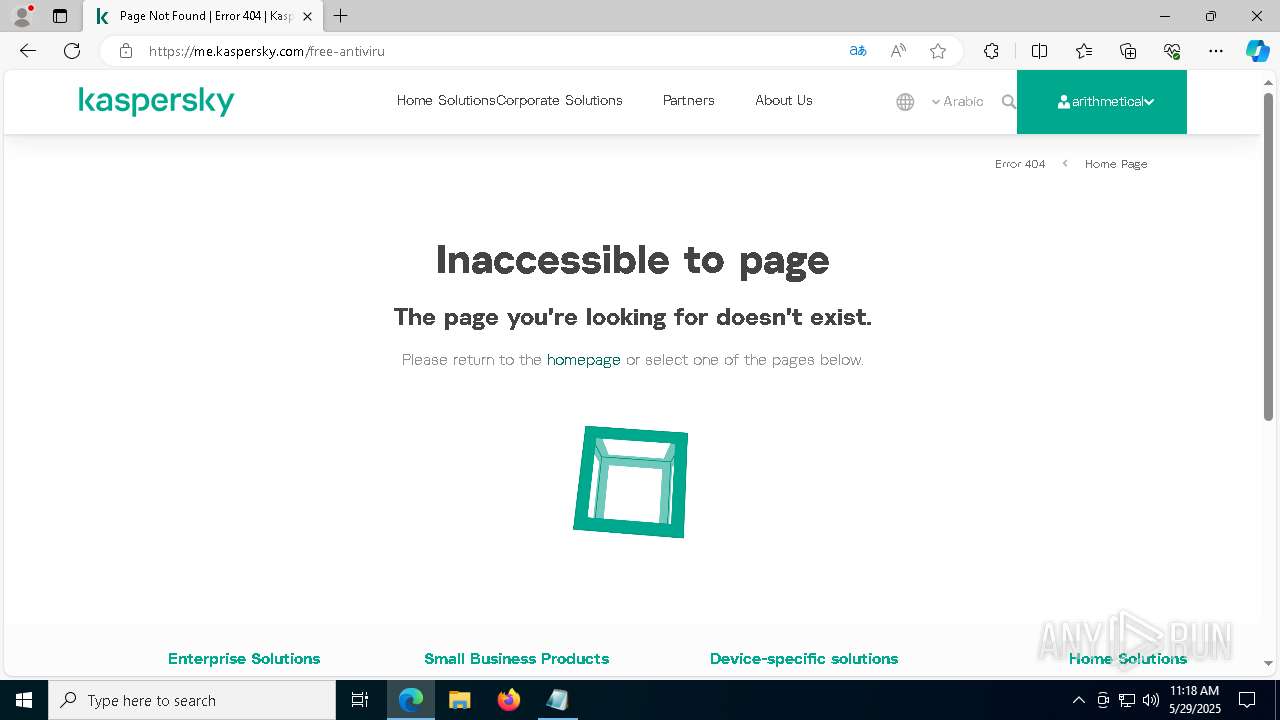Open the Windows Start menu
This screenshot has width=1280, height=720.
[24, 700]
